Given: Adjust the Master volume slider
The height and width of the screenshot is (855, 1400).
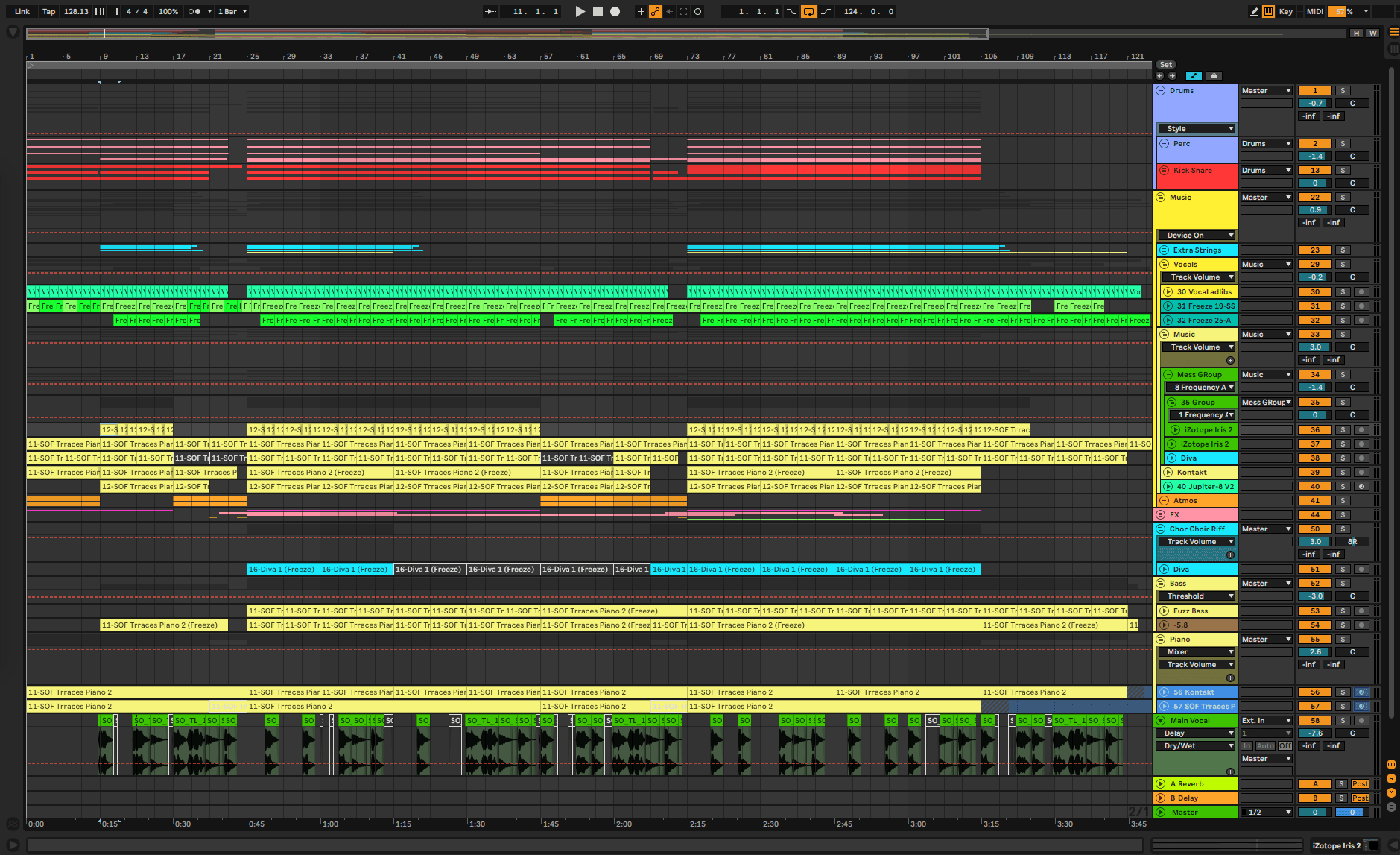Looking at the screenshot, I should [1315, 813].
